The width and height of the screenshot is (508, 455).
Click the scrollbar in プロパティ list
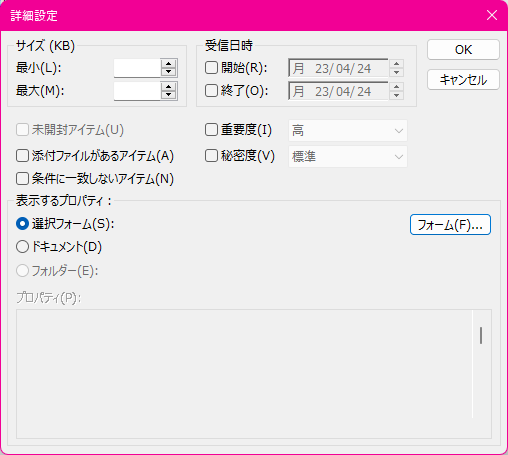[x=481, y=335]
